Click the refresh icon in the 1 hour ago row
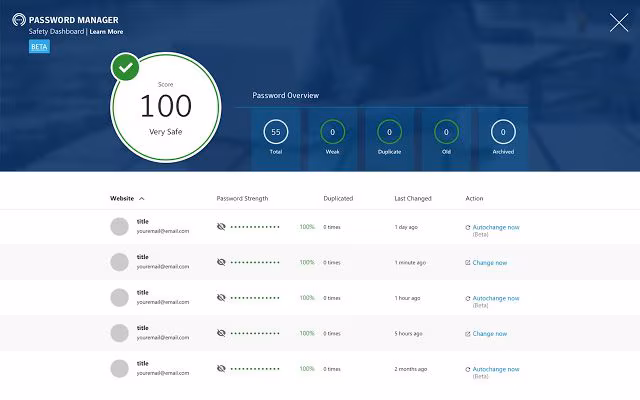Viewport: 640px width, 400px height. (468, 299)
